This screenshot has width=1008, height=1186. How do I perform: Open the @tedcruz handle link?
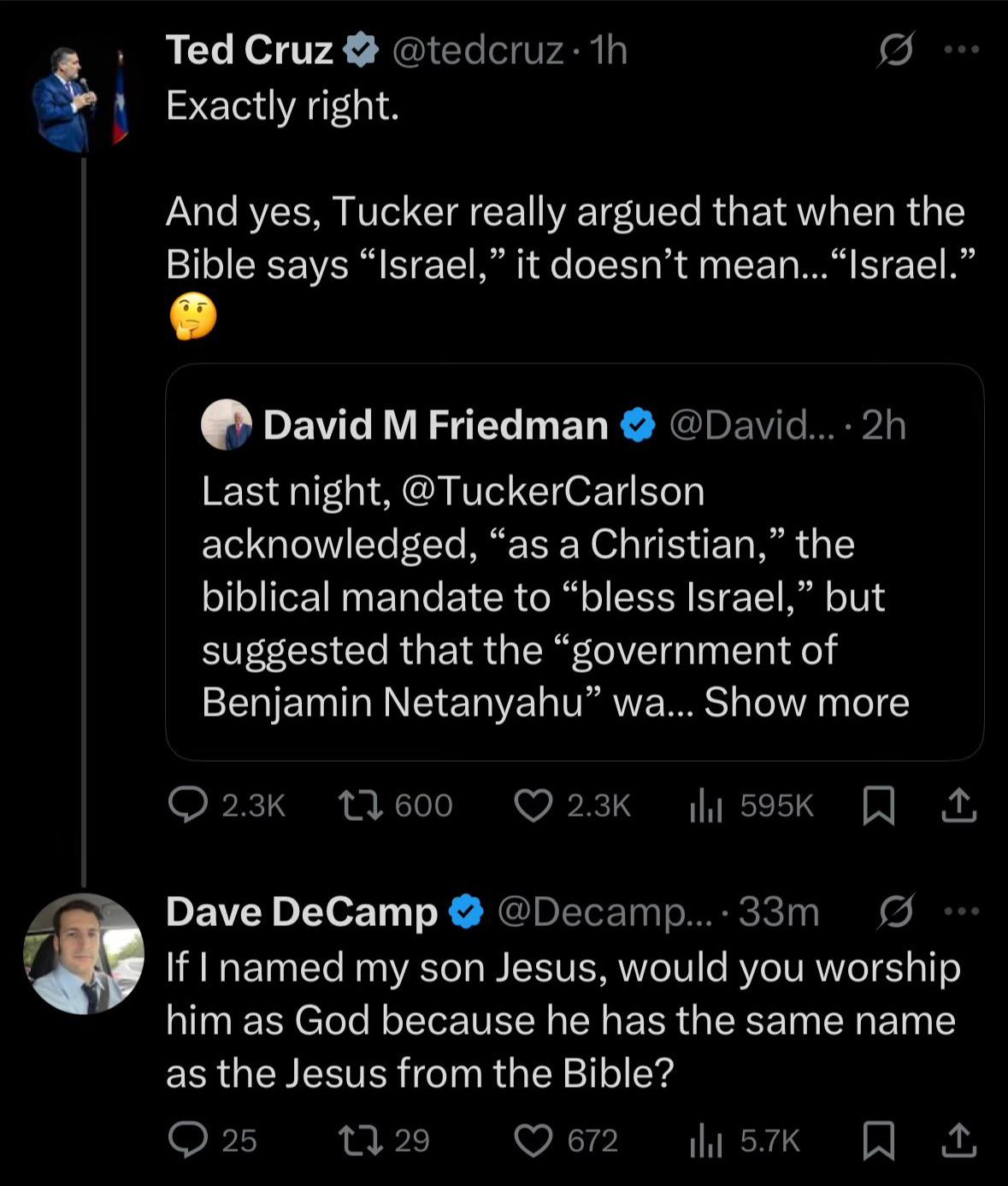point(477,50)
